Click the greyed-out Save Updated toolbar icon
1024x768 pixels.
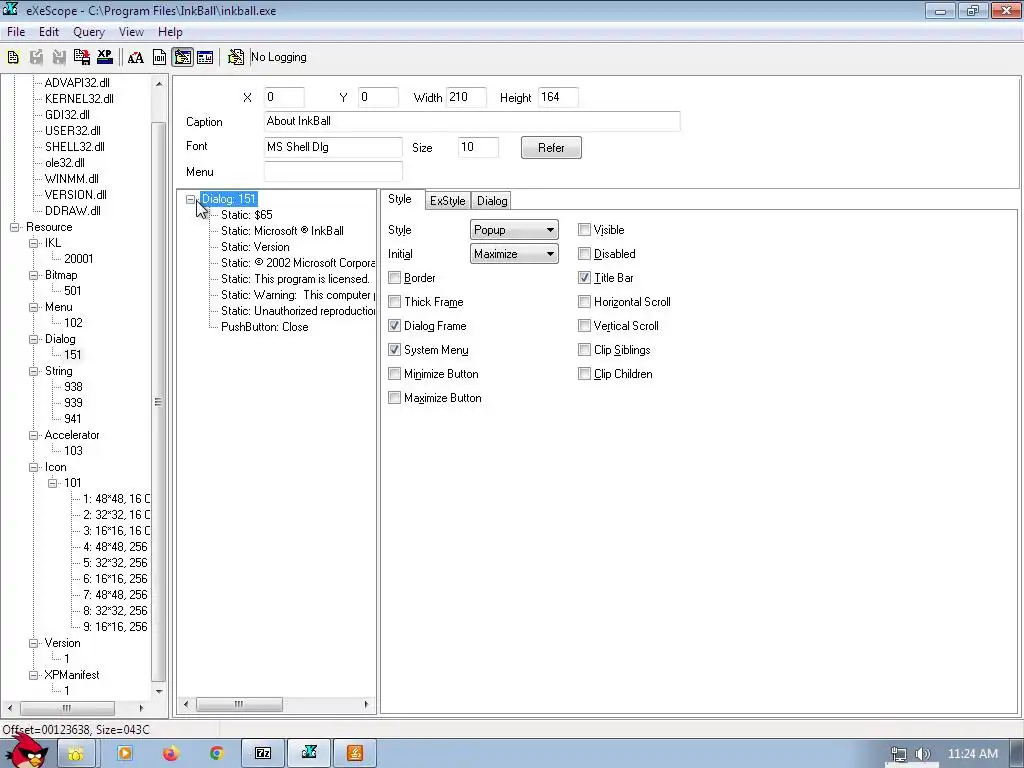point(37,57)
